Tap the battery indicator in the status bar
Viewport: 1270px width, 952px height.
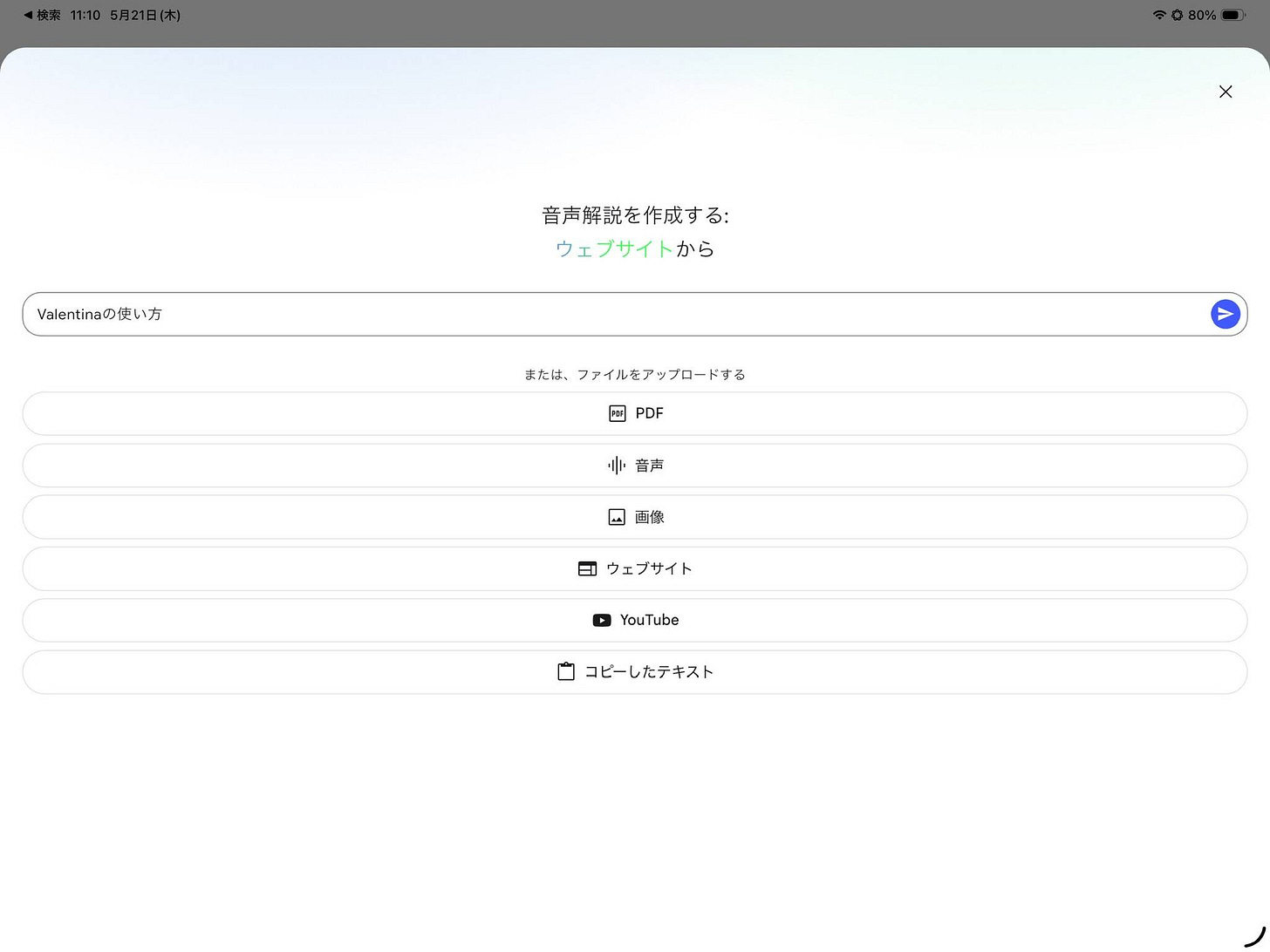pyautogui.click(x=1233, y=15)
